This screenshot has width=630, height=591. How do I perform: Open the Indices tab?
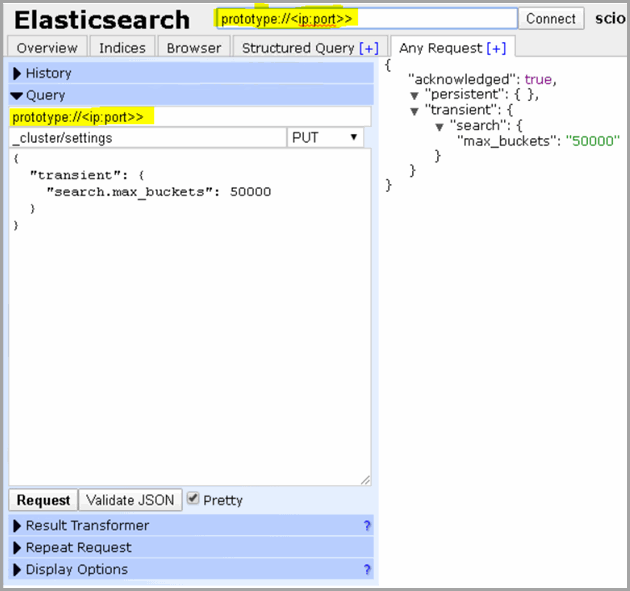[x=122, y=48]
